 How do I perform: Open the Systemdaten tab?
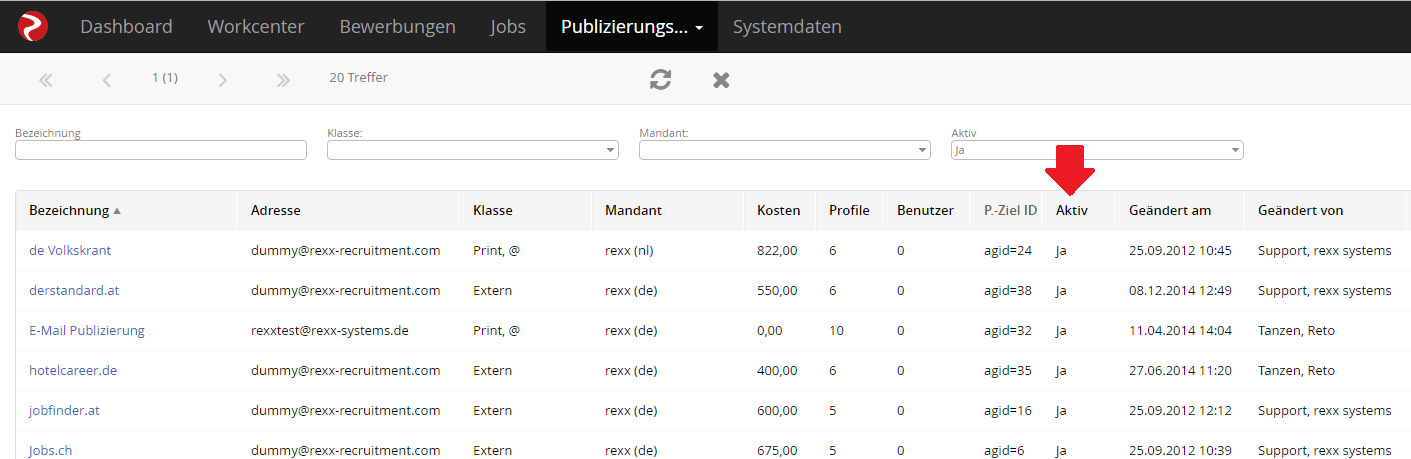[x=787, y=26]
